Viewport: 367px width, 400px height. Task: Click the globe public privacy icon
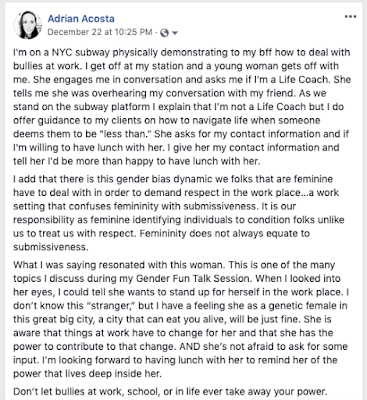[x=164, y=33]
